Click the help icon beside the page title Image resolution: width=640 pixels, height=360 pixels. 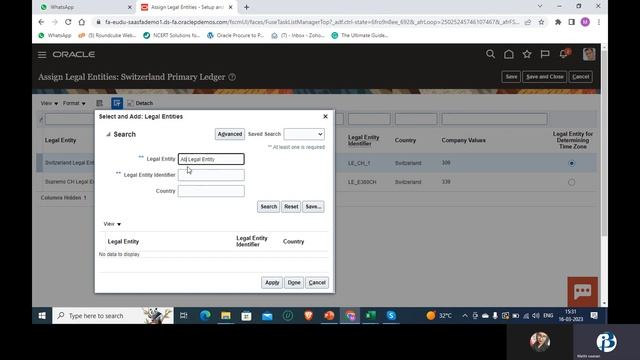pyautogui.click(x=232, y=77)
